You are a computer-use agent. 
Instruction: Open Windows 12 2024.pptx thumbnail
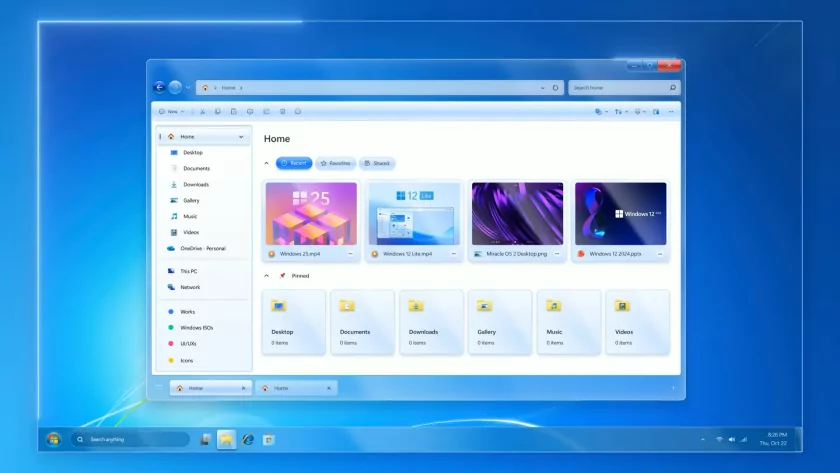coord(620,214)
